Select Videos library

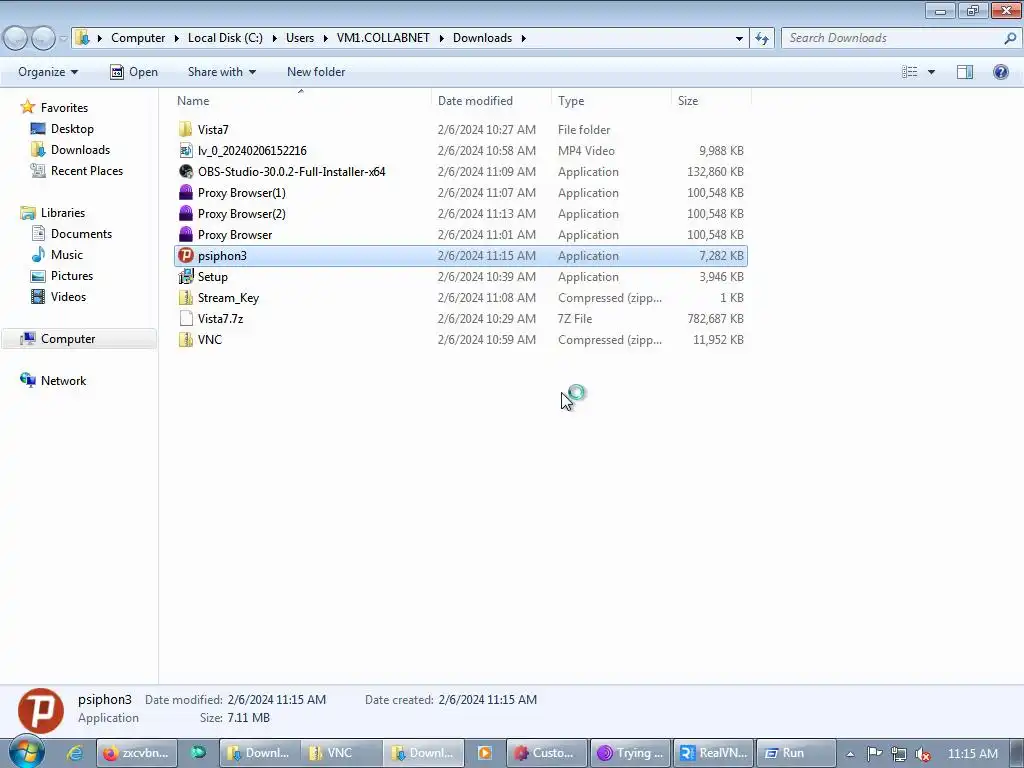click(58, 296)
